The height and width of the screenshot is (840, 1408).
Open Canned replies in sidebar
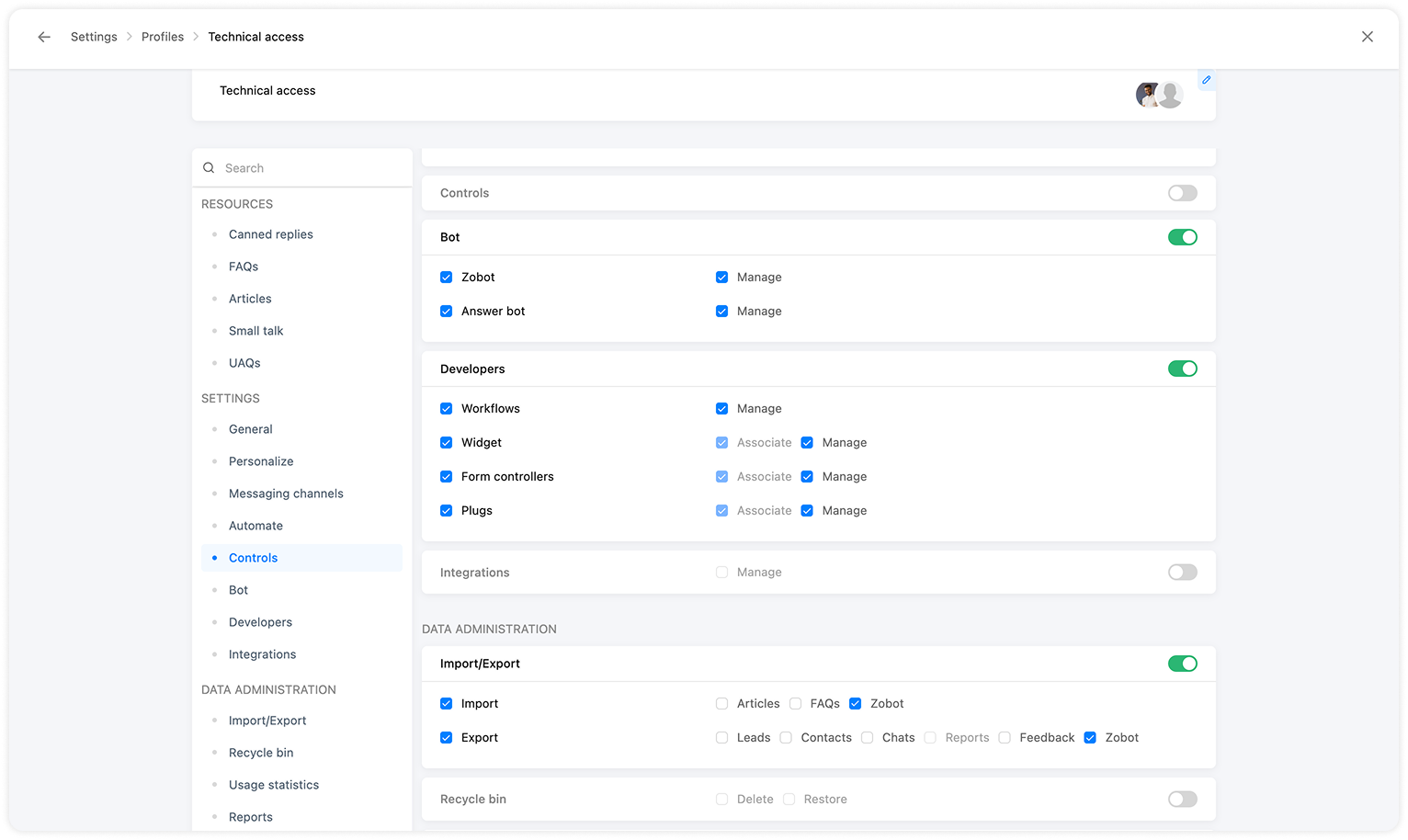270,234
